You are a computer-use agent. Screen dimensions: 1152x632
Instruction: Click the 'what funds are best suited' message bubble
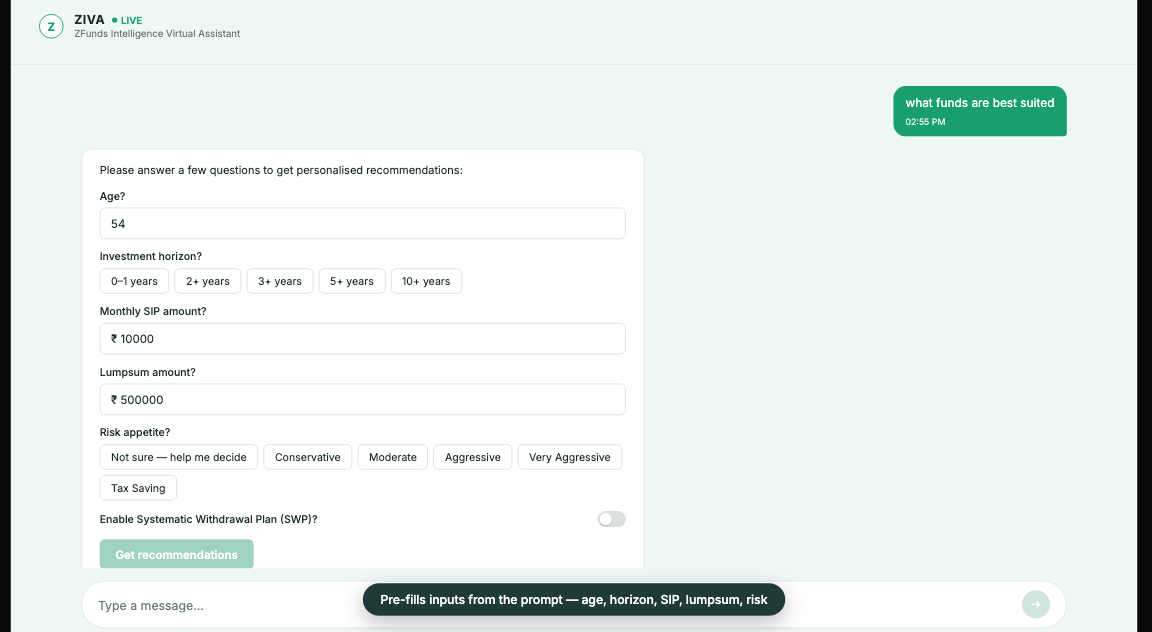pyautogui.click(x=979, y=111)
